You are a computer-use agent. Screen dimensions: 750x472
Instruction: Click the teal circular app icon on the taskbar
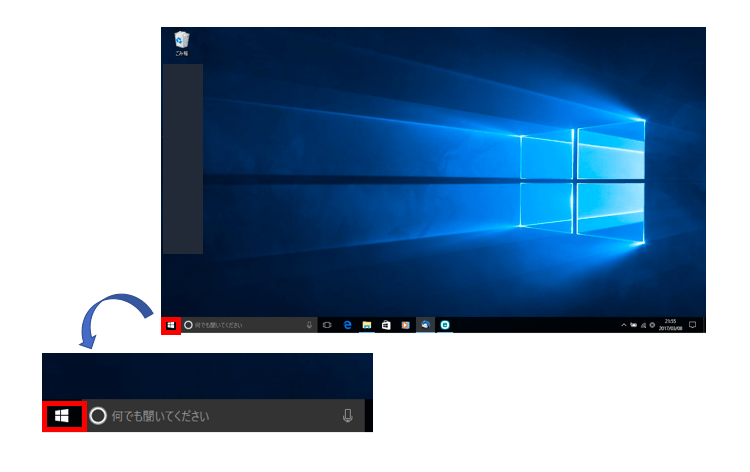click(x=445, y=325)
